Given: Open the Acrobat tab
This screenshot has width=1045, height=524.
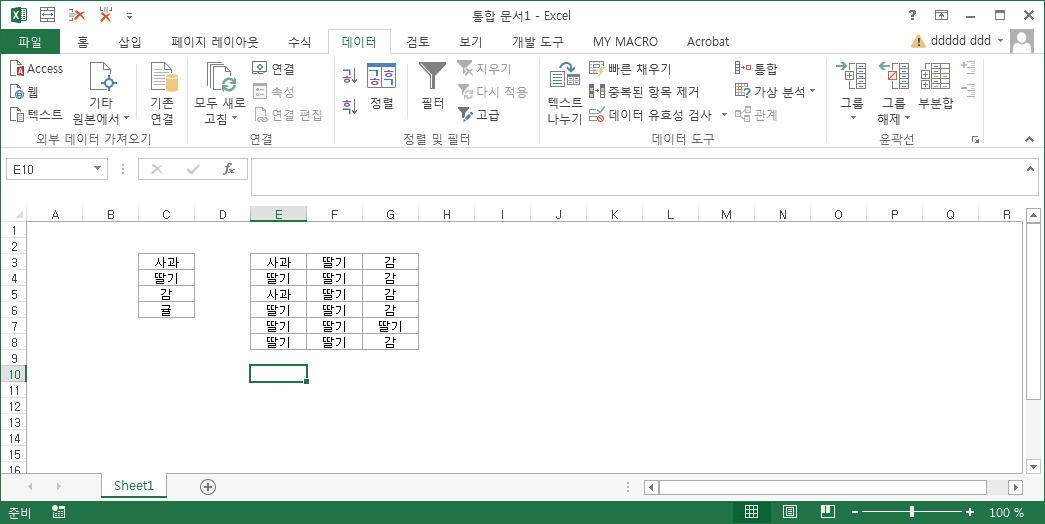Looking at the screenshot, I should (x=708, y=41).
